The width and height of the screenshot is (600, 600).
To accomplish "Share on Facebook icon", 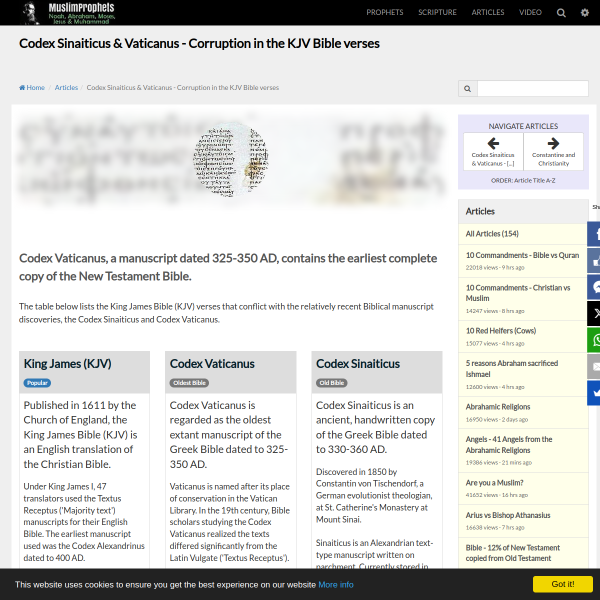I will (594, 234).
